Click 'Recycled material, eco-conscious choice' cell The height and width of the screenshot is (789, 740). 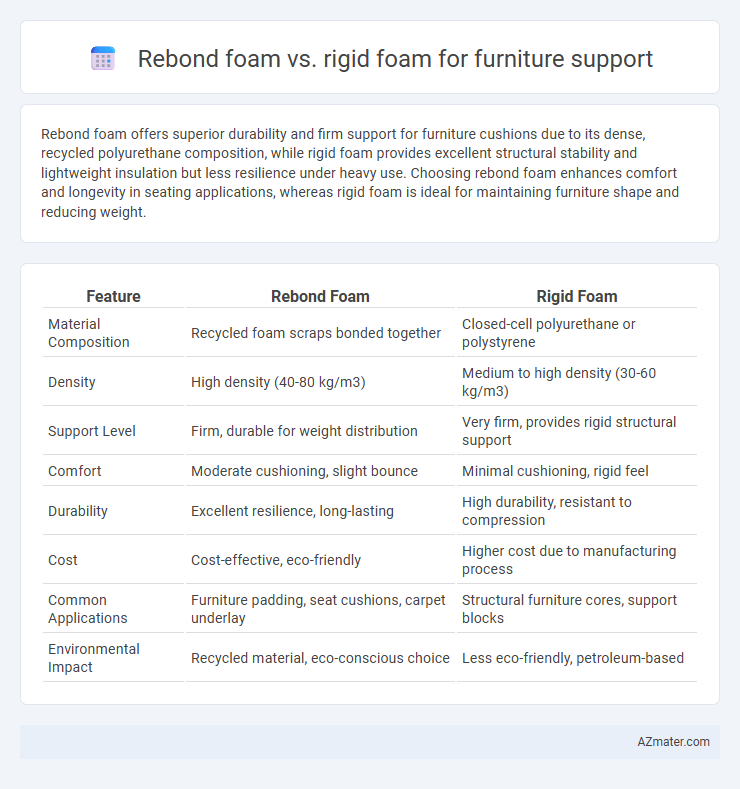pyautogui.click(x=320, y=658)
